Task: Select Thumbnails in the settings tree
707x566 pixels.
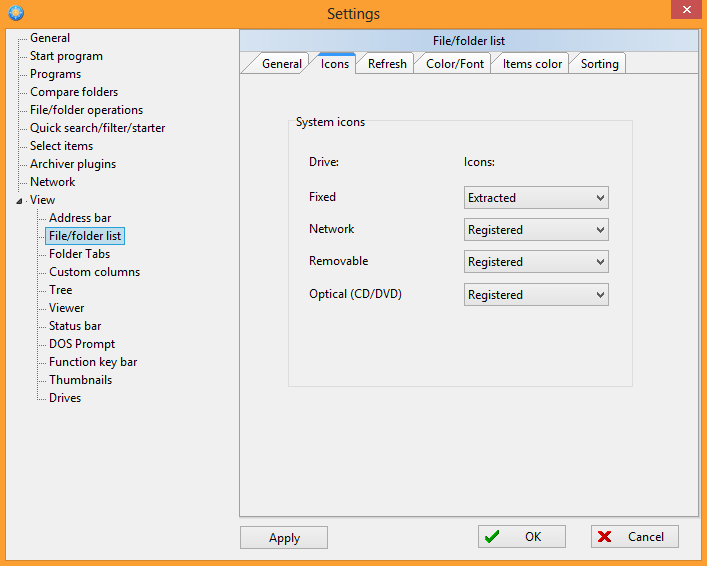Action: [80, 380]
